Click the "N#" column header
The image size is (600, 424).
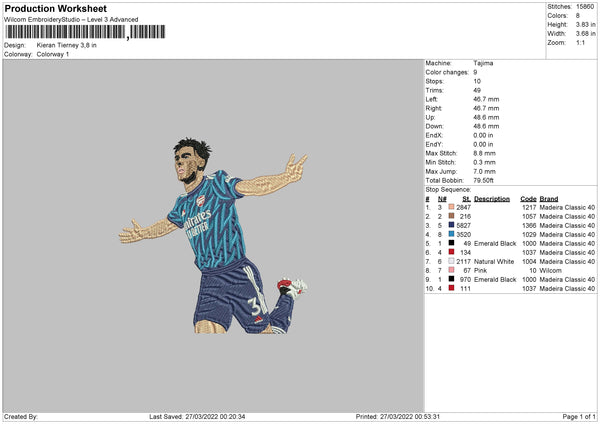click(442, 199)
